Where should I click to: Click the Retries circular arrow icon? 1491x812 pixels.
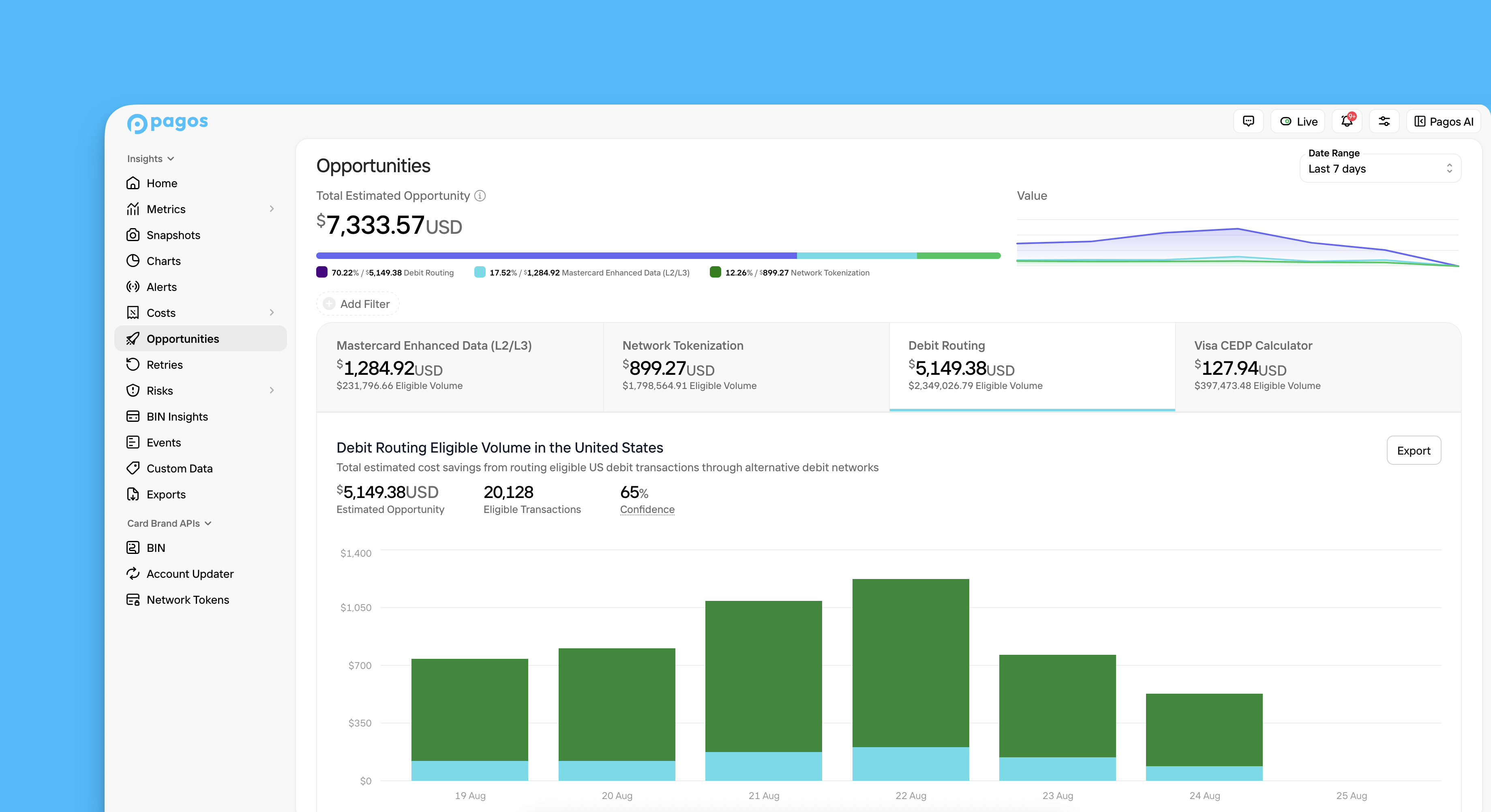pos(133,364)
